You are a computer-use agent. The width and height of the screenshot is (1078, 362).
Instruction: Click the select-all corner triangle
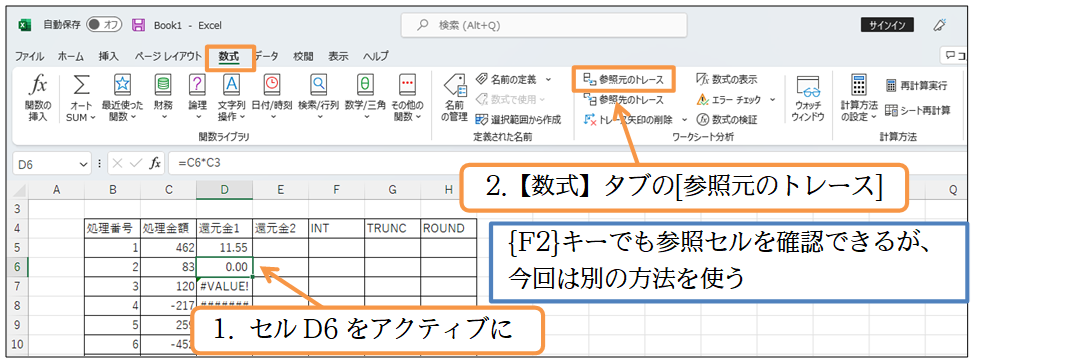point(19,190)
